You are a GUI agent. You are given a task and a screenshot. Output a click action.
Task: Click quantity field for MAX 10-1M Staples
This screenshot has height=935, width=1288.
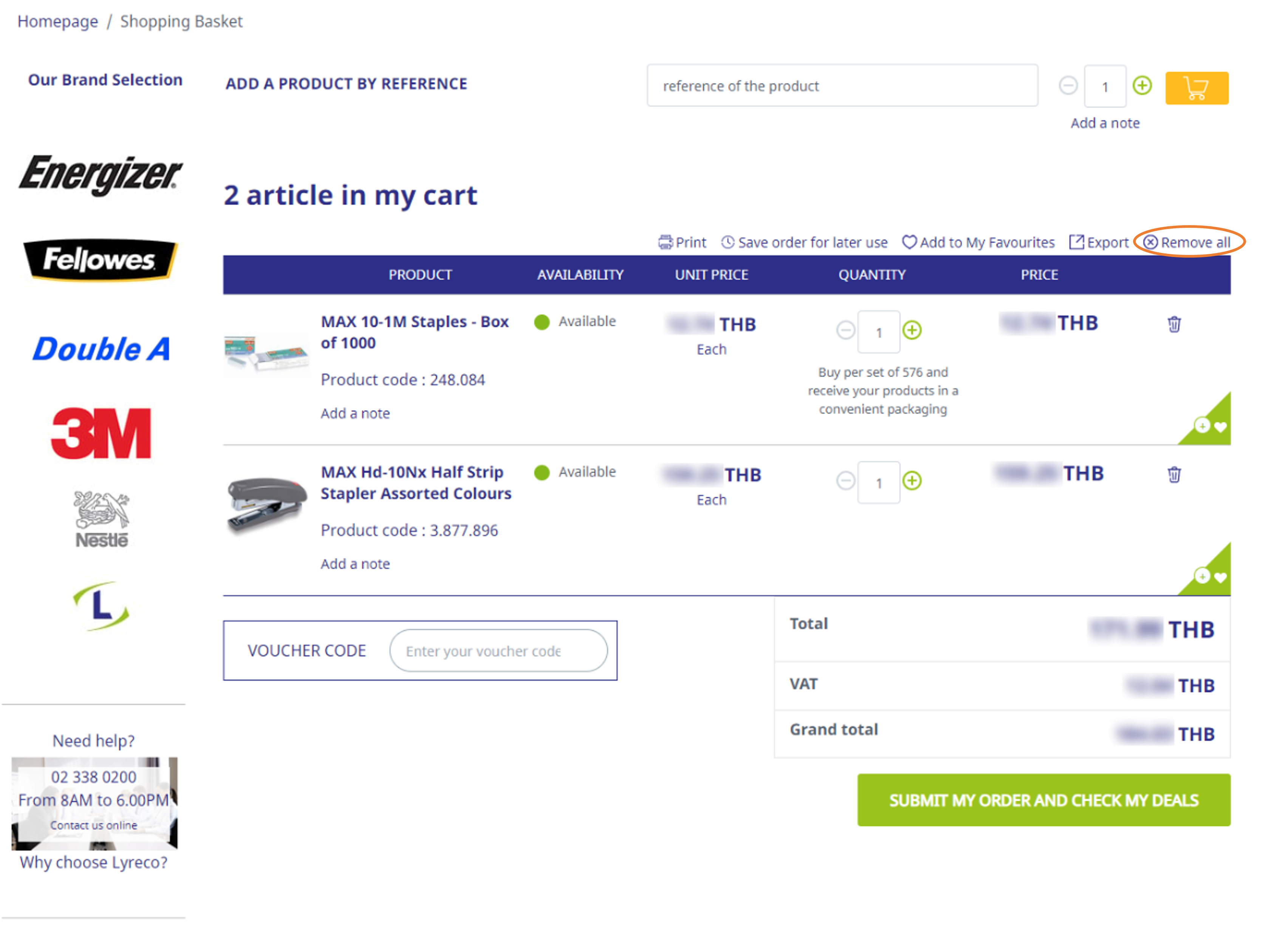point(879,332)
